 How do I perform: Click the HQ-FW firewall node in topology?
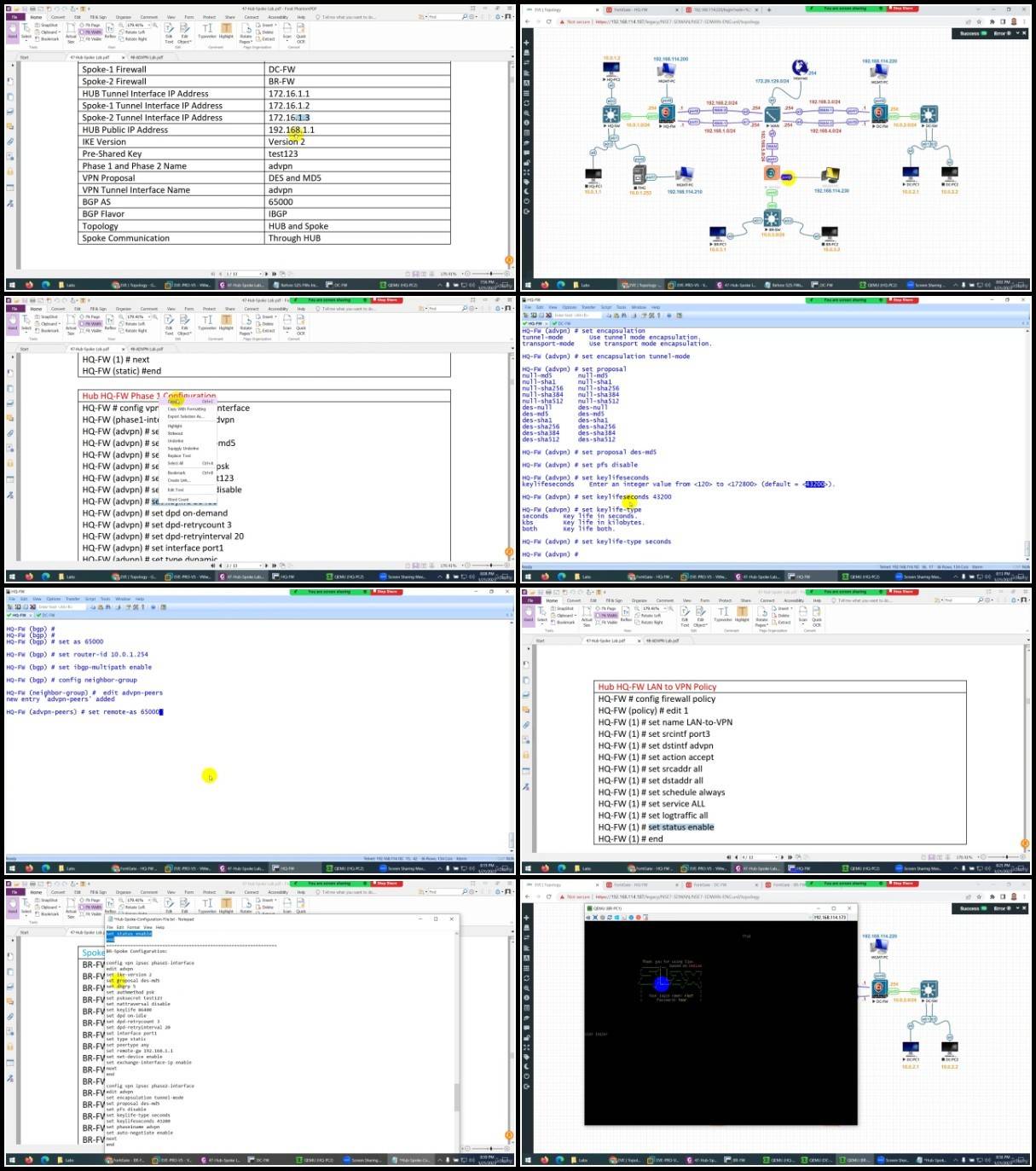click(667, 114)
